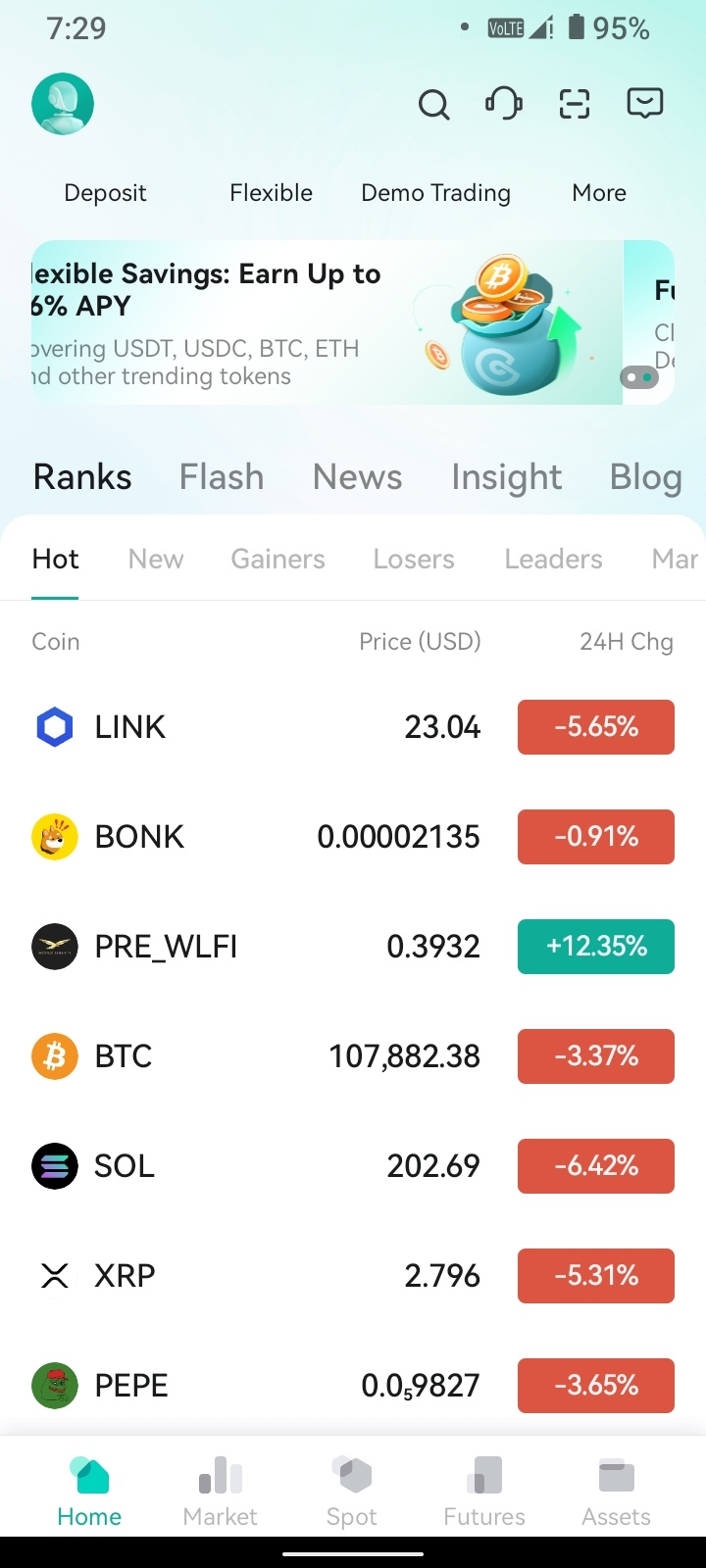The height and width of the screenshot is (1568, 706).
Task: Tap the profile avatar picture
Action: tap(63, 104)
